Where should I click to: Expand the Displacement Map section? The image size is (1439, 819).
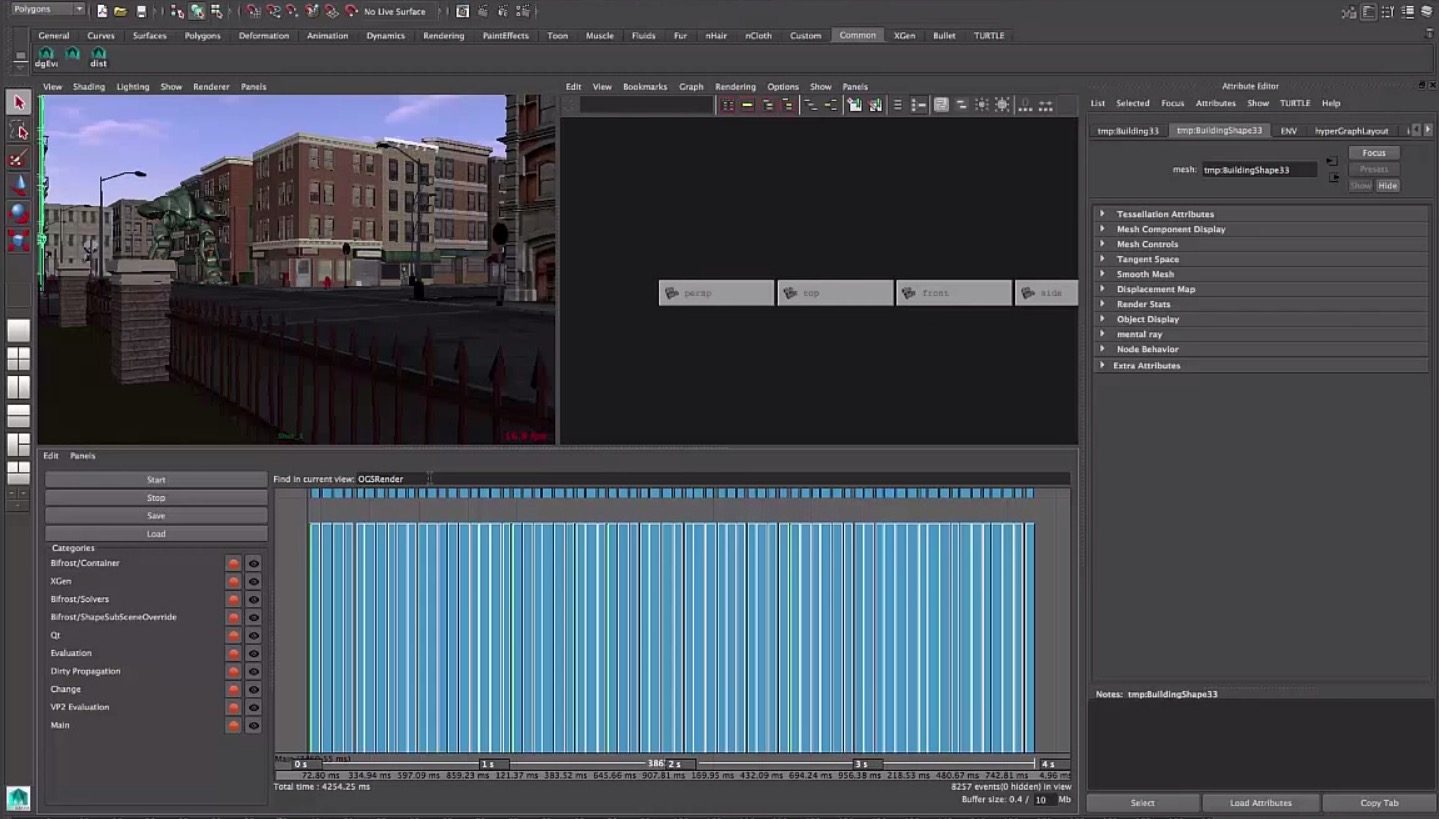click(1260, 289)
